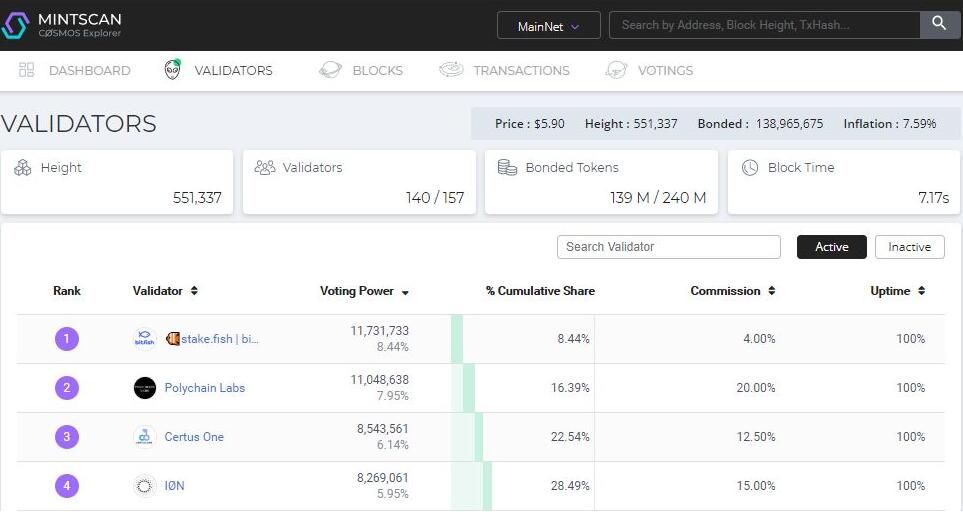This screenshot has height=532, width=963.
Task: Open the Votings tab
Action: point(665,71)
